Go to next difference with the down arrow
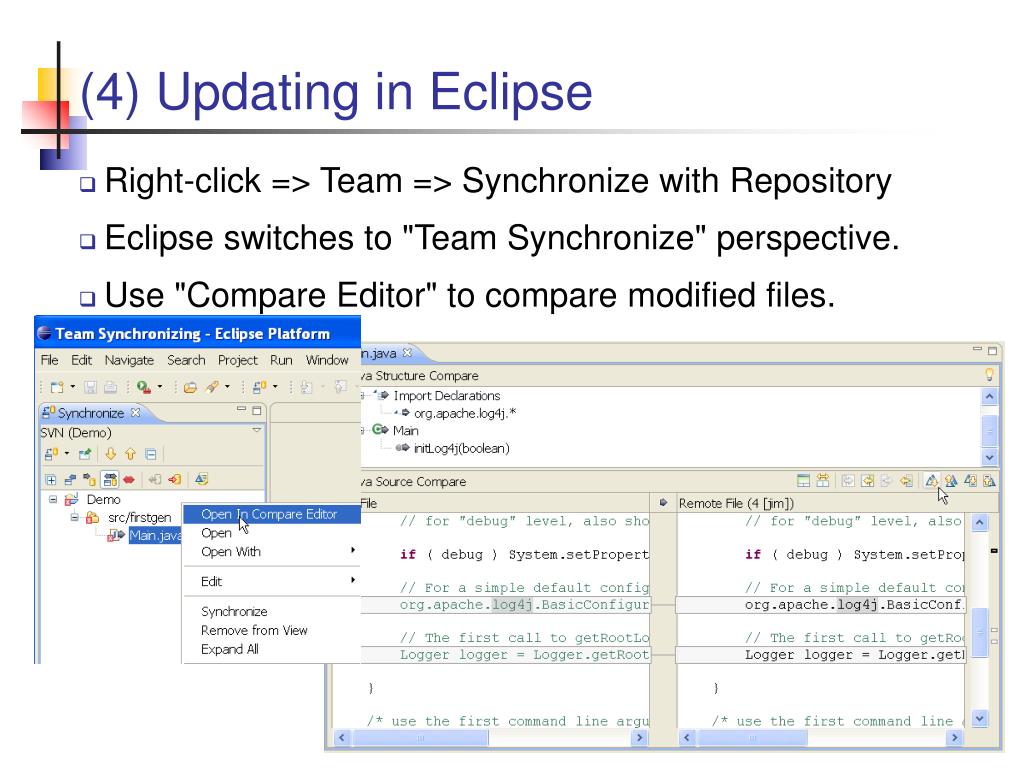Screen dimensions: 1024x768 [x=110, y=454]
